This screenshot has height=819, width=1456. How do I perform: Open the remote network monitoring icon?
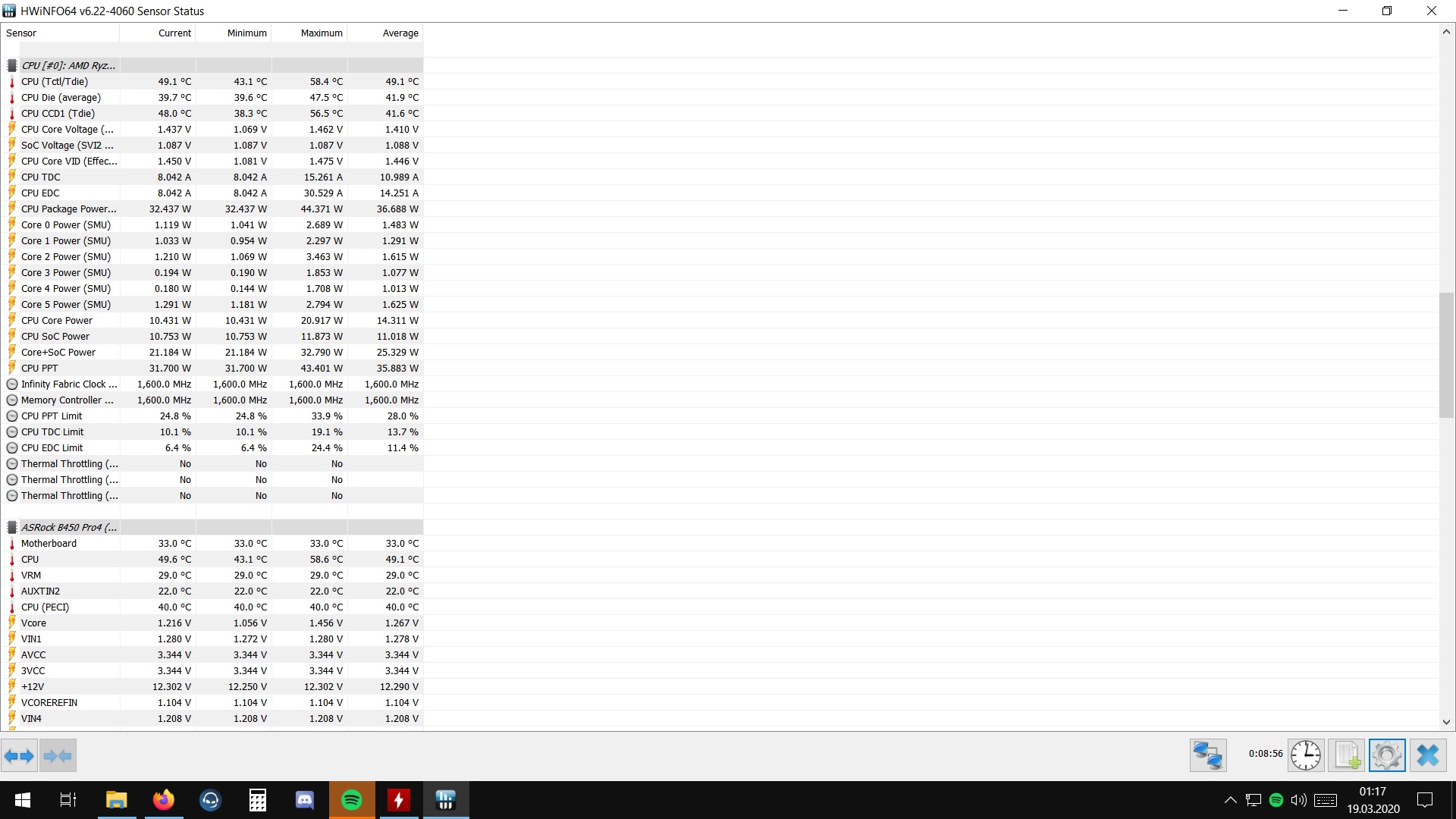(1208, 755)
